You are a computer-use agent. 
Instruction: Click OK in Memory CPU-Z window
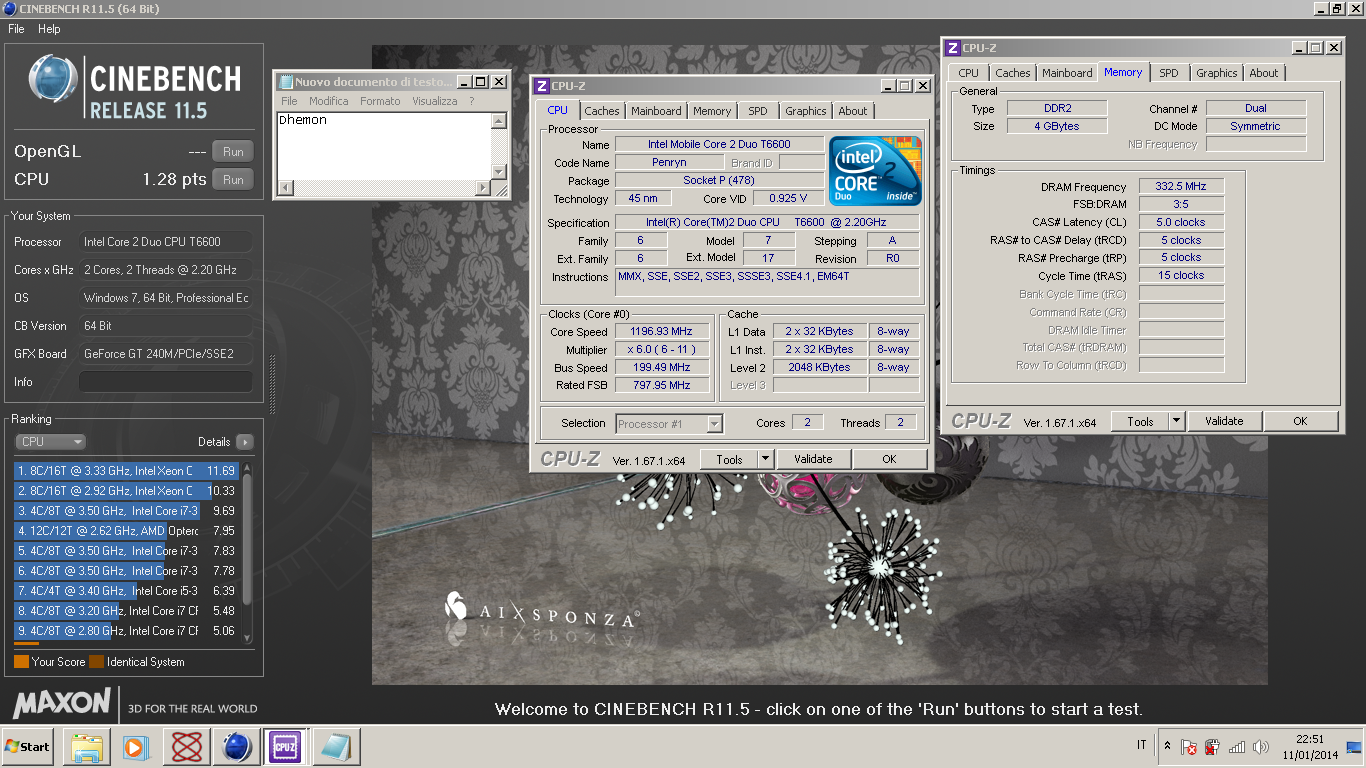[x=1300, y=421]
